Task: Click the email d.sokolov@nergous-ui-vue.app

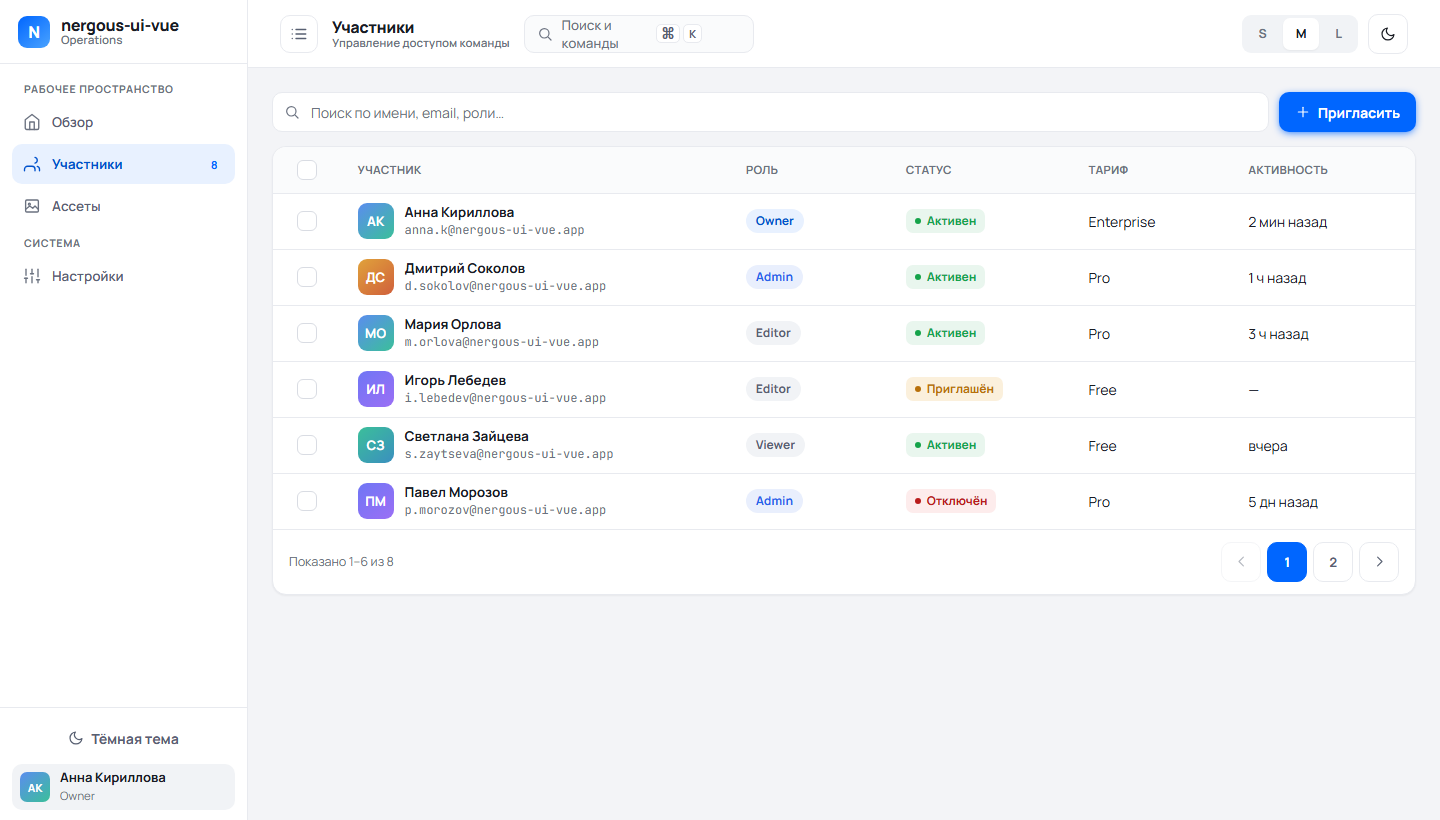Action: point(505,286)
